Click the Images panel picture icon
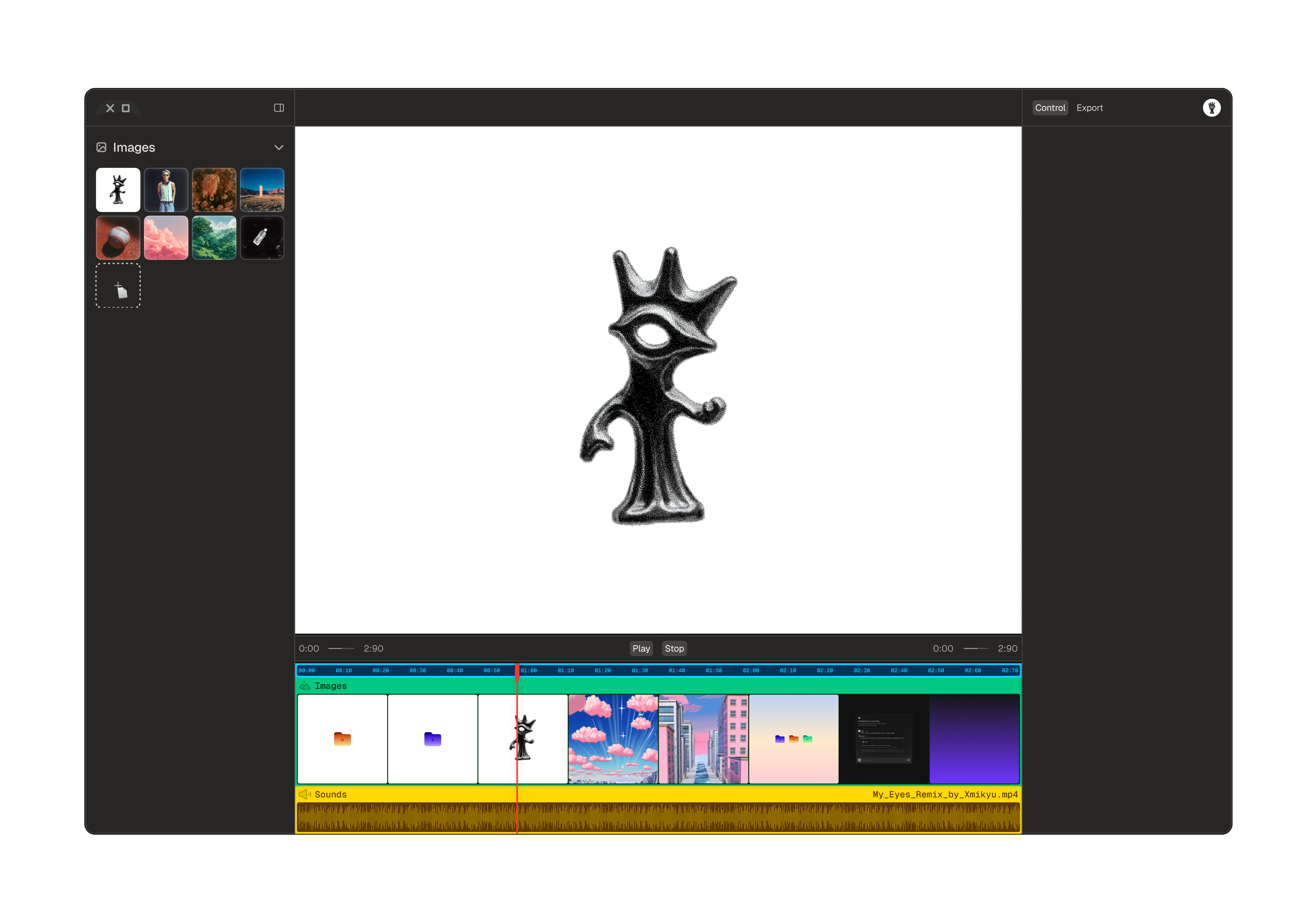The image size is (1316, 922). tap(101, 147)
